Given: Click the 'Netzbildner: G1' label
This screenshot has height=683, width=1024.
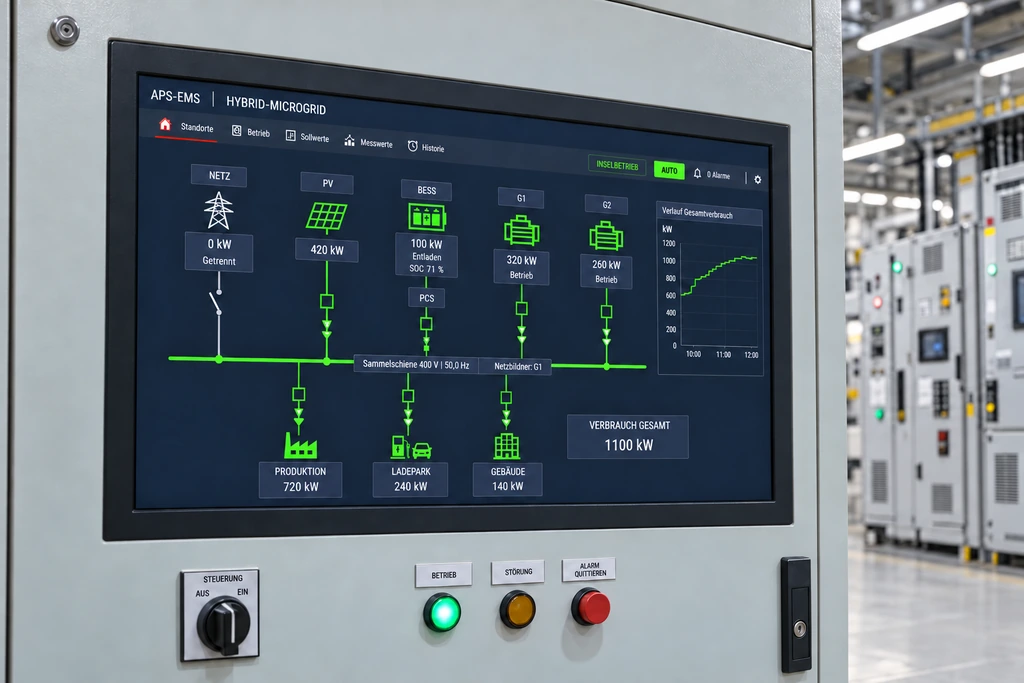Looking at the screenshot, I should (x=517, y=366).
